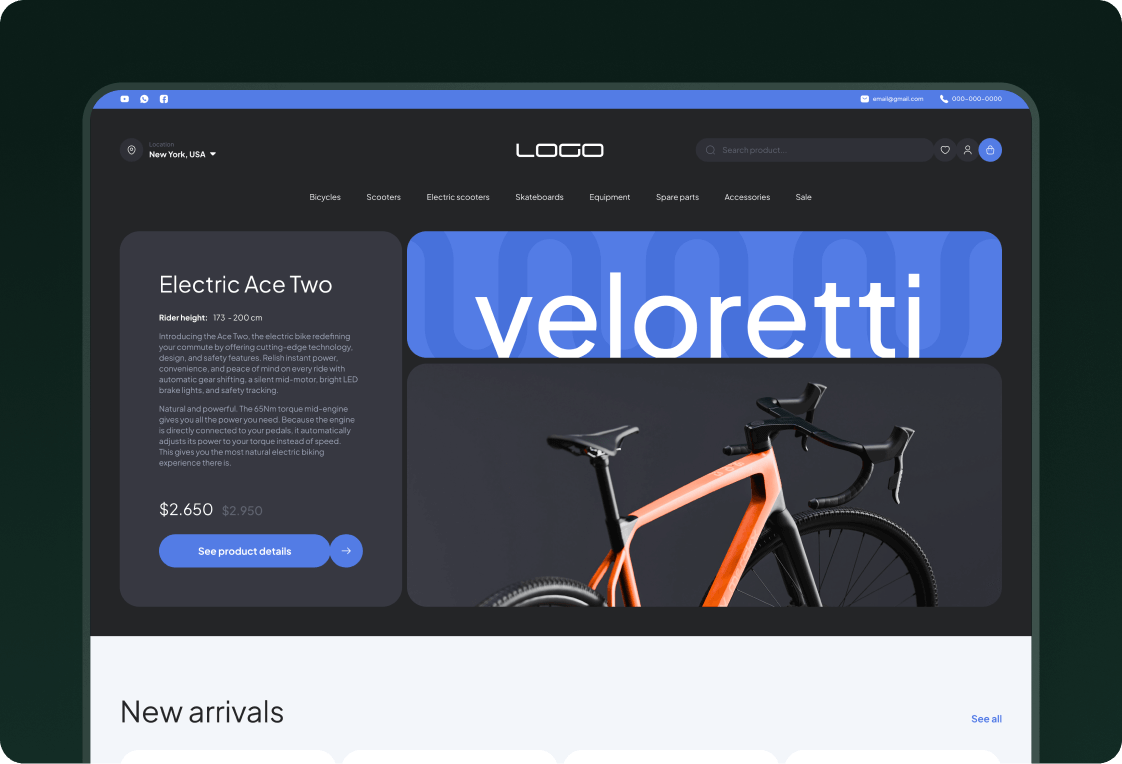The width and height of the screenshot is (1122, 764).
Task: Follow the See all link
Action: [x=986, y=719]
